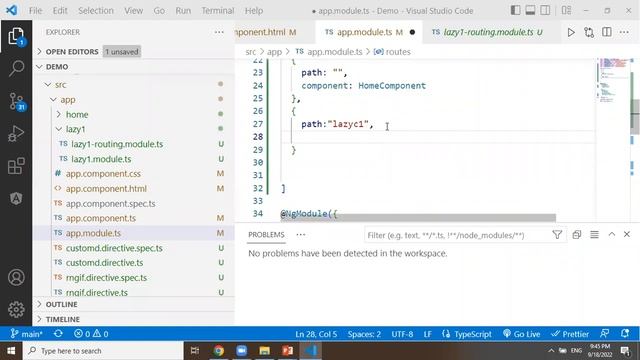
Task: Open editor more actions ellipsis
Action: (x=624, y=32)
